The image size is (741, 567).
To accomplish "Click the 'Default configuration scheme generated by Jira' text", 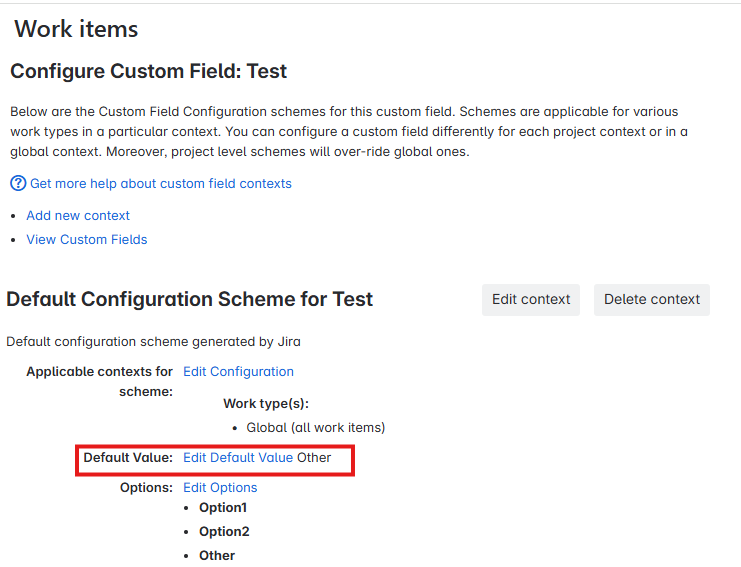I will pos(154,342).
